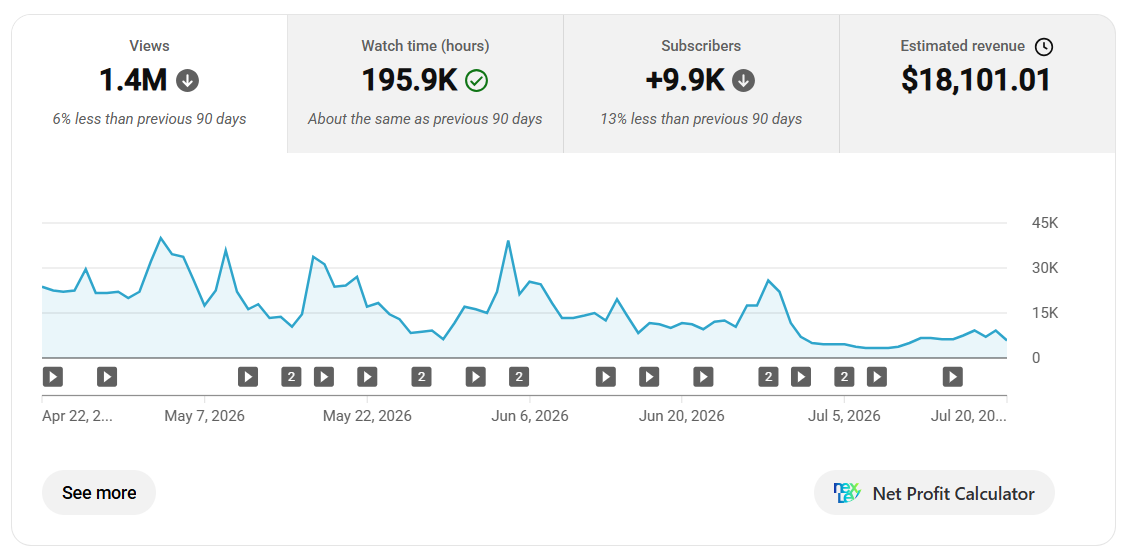This screenshot has height=552, width=1122.
Task: Click the last video marker near Jul 20
Action: click(x=952, y=377)
